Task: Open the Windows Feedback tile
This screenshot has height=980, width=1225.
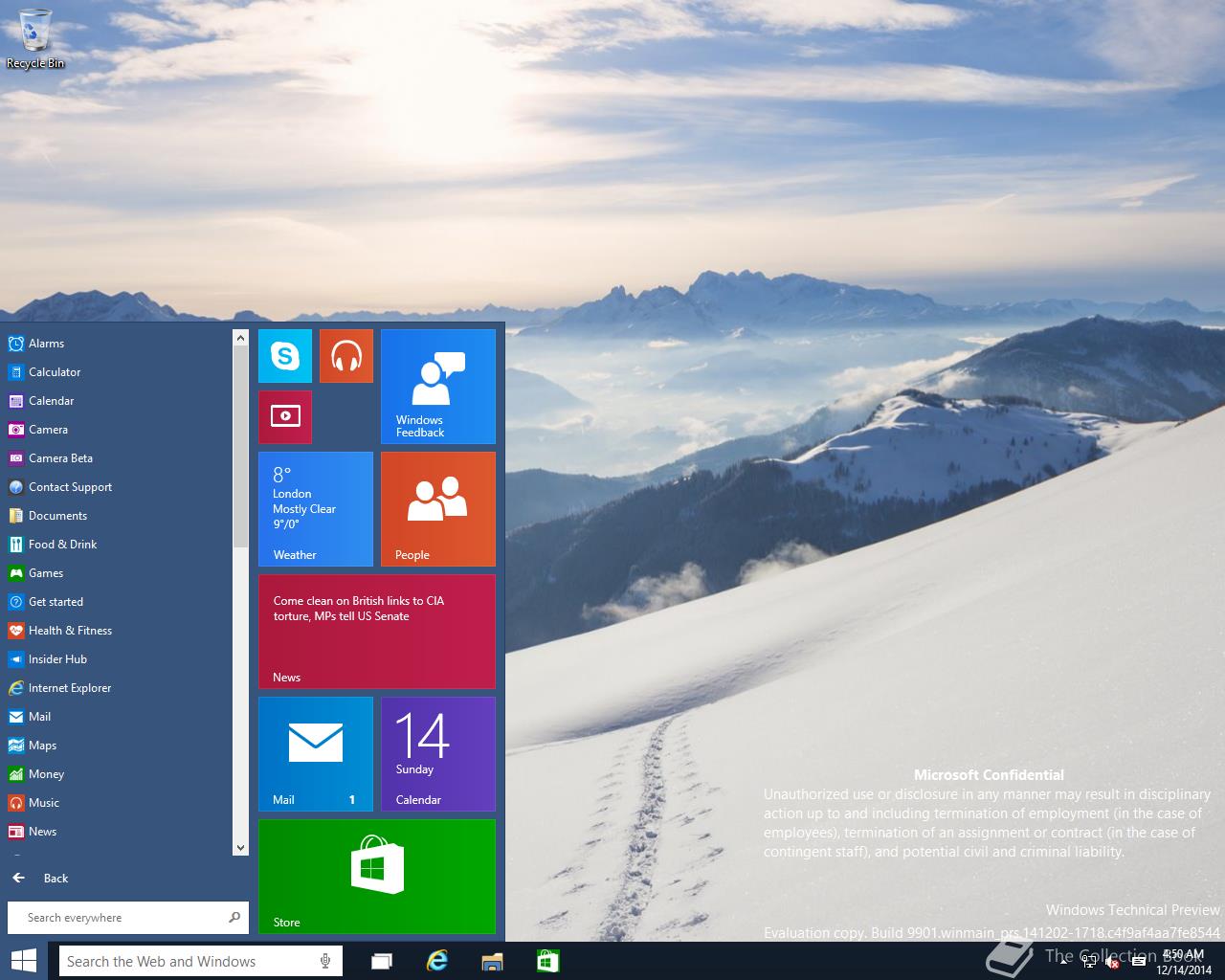Action: tap(438, 387)
